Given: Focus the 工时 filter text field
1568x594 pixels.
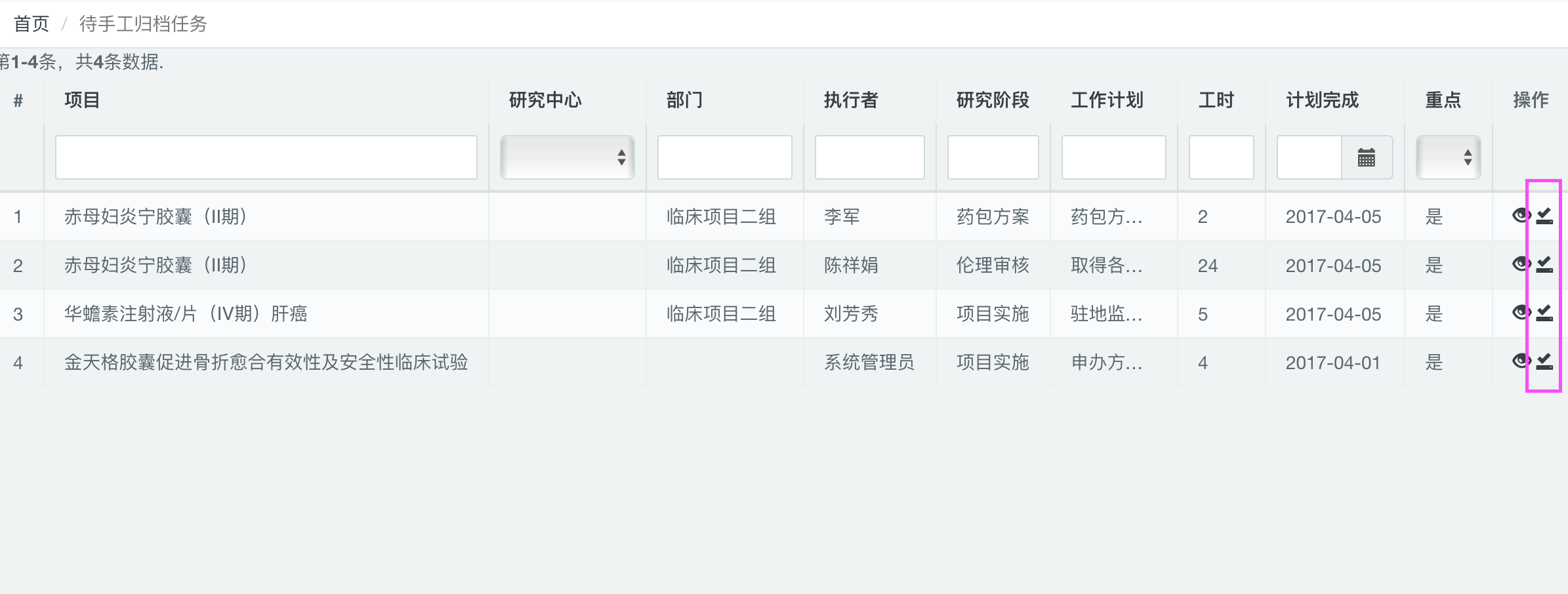Looking at the screenshot, I should pos(1222,157).
